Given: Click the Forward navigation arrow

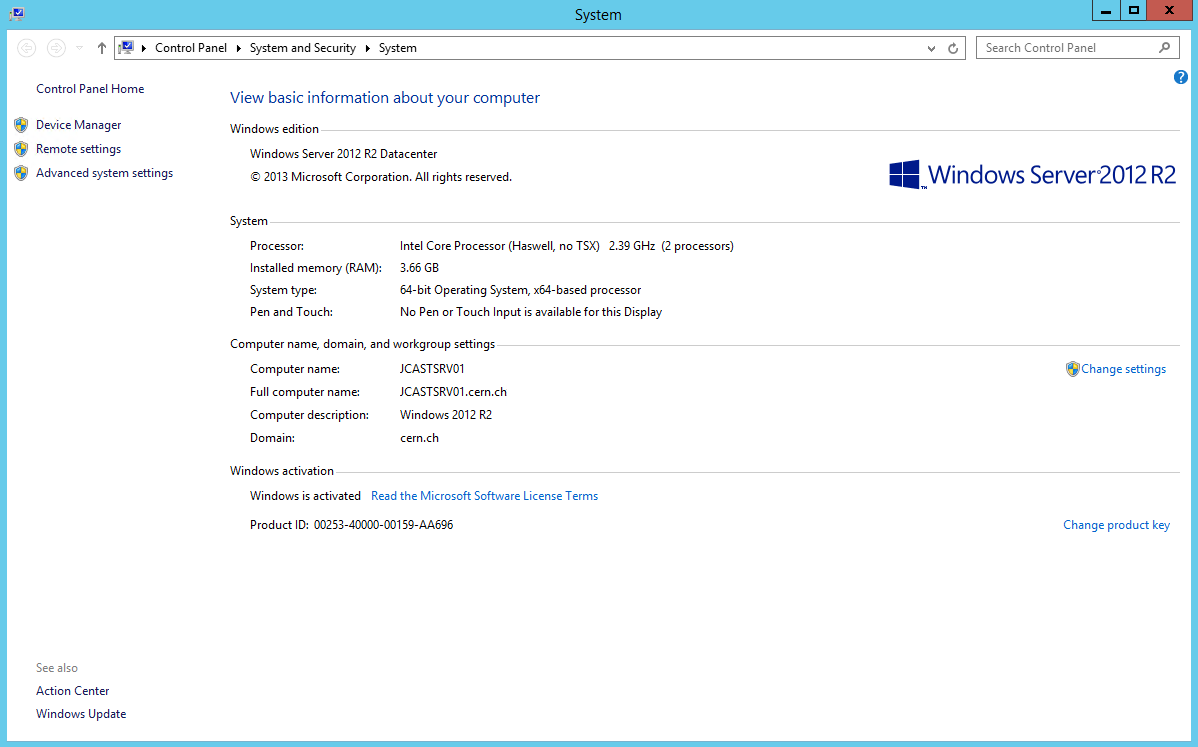Looking at the screenshot, I should coord(56,48).
